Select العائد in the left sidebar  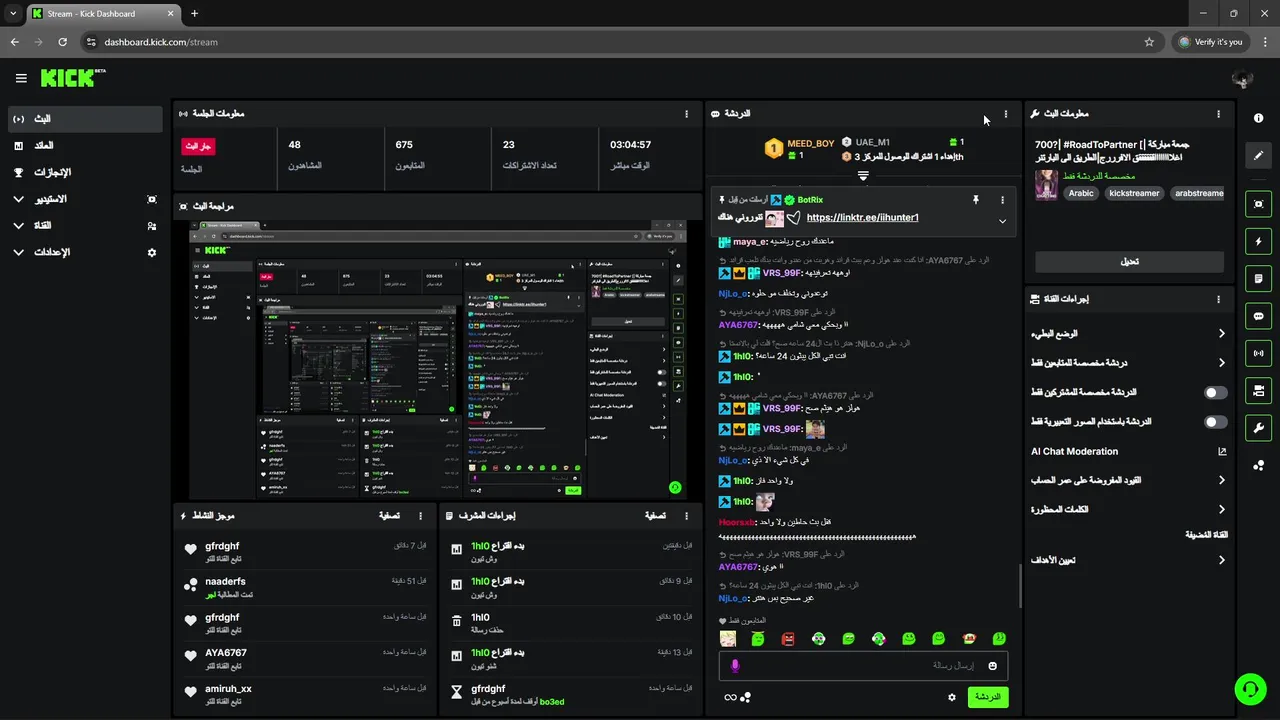84,146
